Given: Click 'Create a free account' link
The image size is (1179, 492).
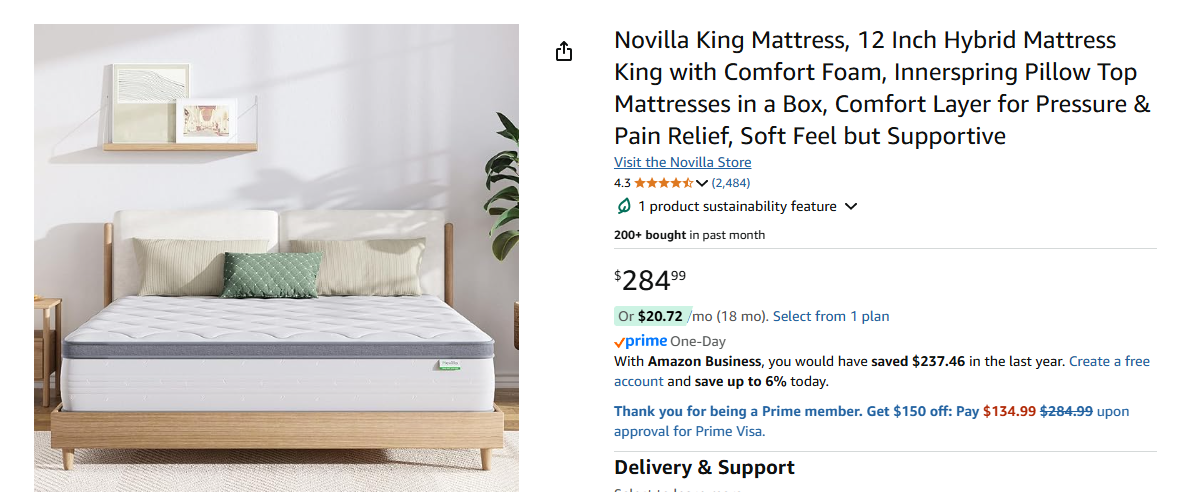Looking at the screenshot, I should click(x=1109, y=361).
